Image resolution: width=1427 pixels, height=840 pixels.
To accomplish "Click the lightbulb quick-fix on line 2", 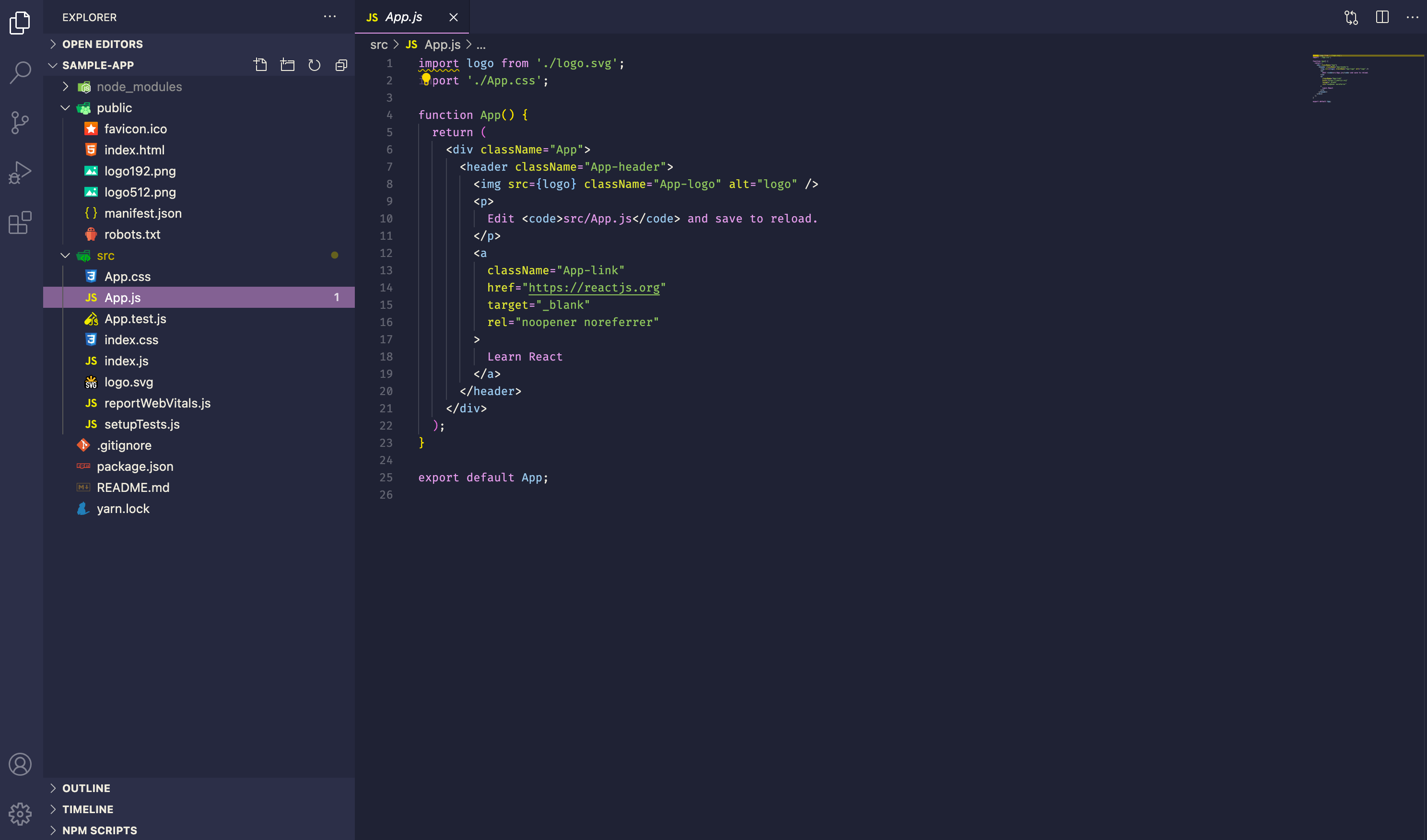I will [426, 79].
